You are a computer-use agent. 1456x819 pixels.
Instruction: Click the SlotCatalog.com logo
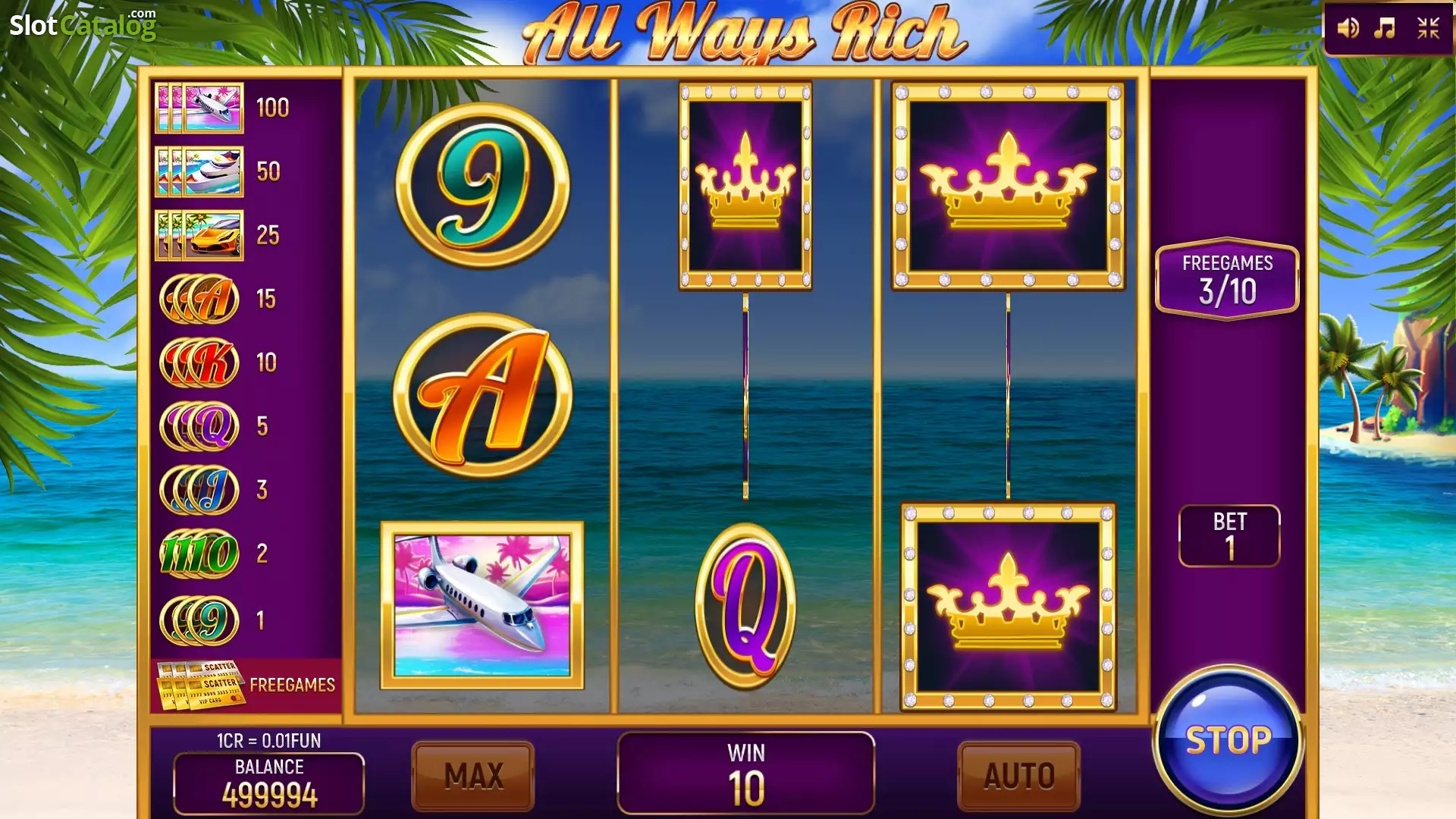(x=83, y=25)
